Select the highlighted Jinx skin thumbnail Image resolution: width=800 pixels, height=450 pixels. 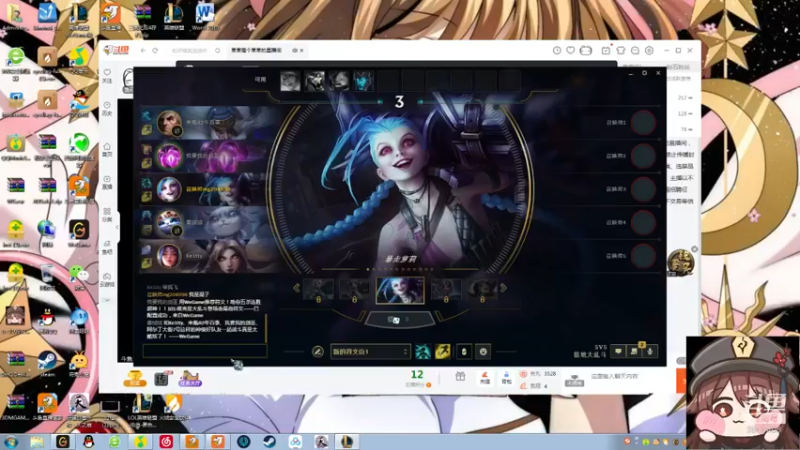[400, 290]
